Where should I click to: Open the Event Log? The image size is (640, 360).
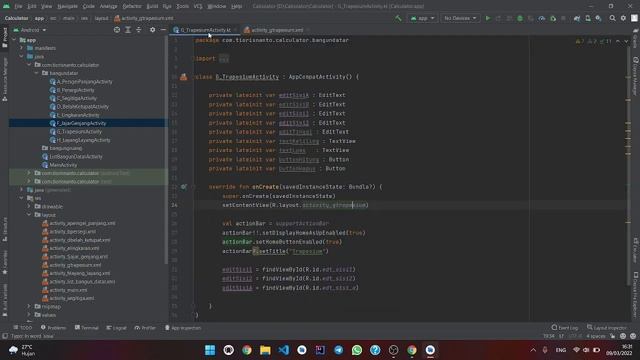(565, 328)
